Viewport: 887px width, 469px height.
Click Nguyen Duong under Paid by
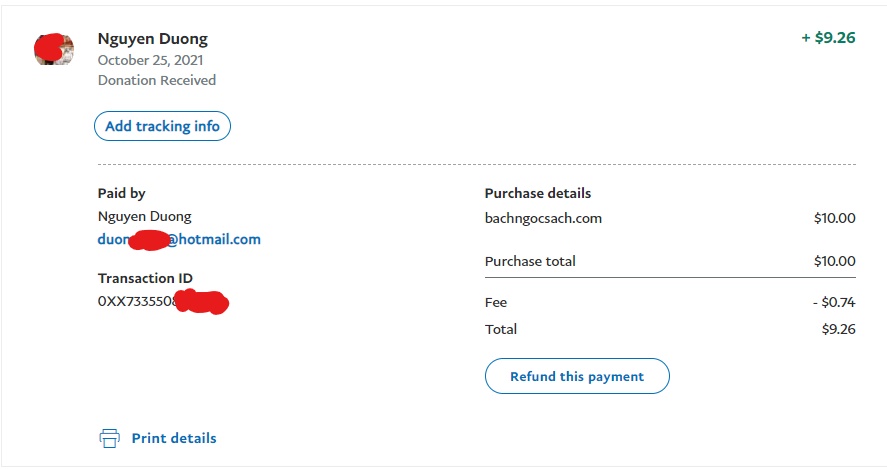(x=144, y=216)
